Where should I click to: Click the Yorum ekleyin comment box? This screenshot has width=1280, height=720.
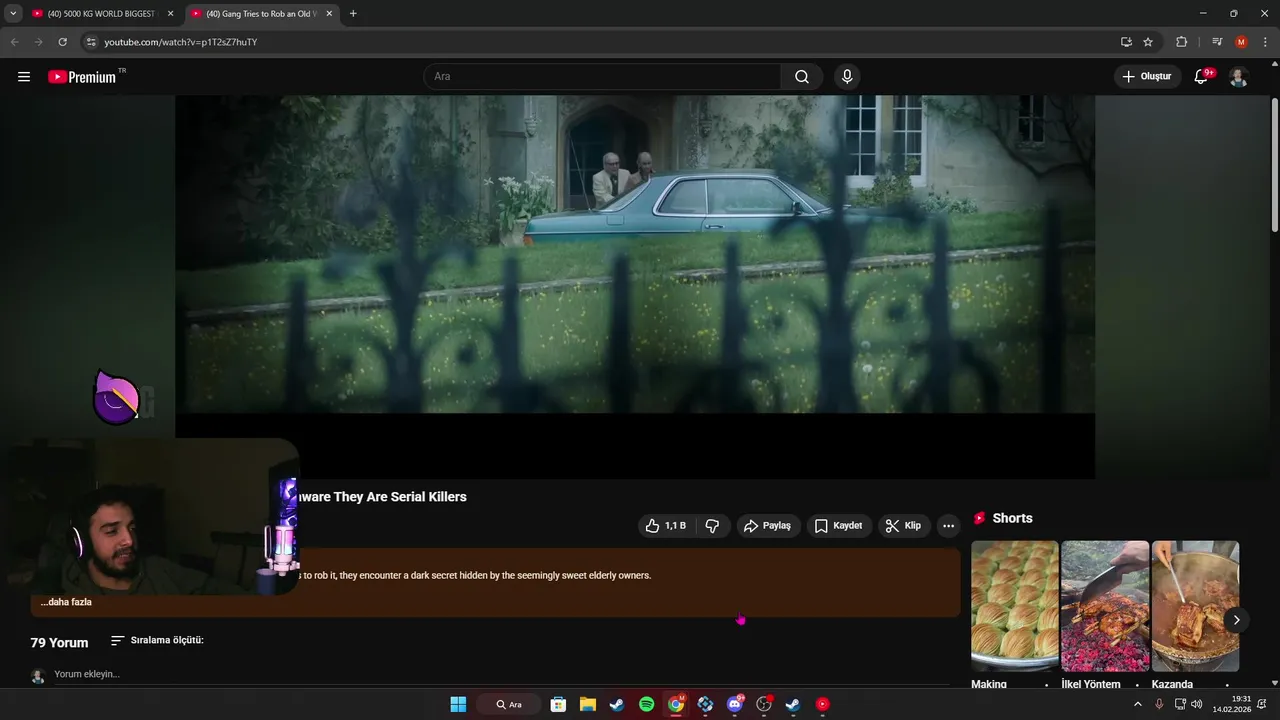[x=500, y=674]
